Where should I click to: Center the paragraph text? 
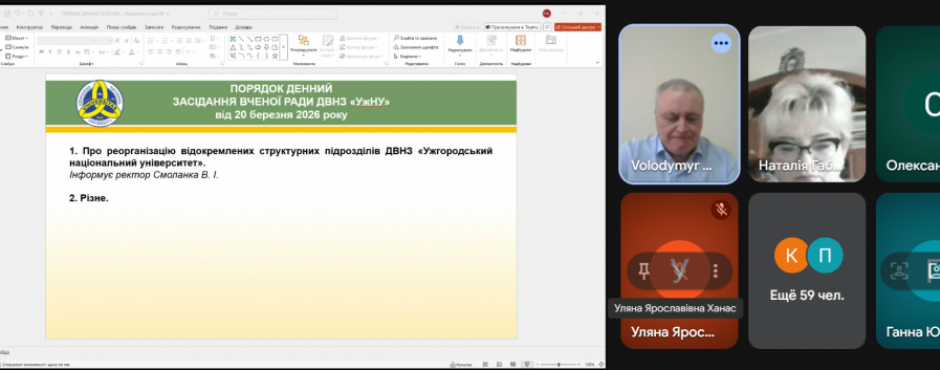159,52
